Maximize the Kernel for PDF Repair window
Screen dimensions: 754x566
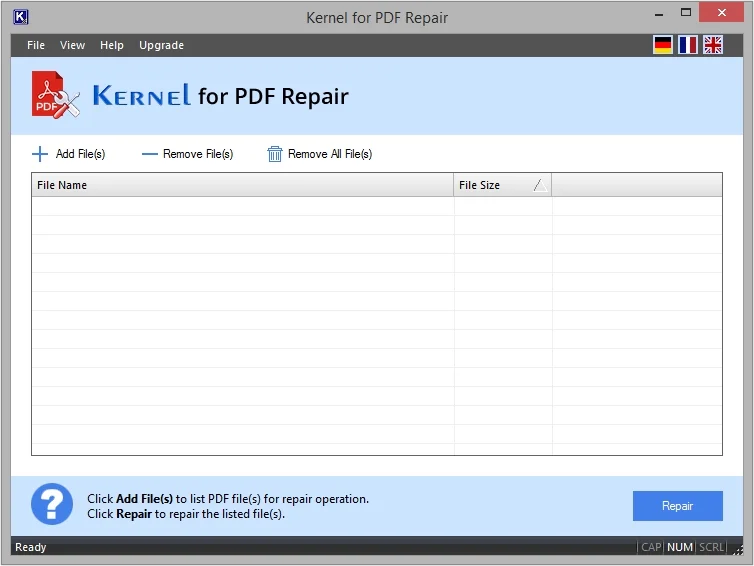tap(686, 13)
